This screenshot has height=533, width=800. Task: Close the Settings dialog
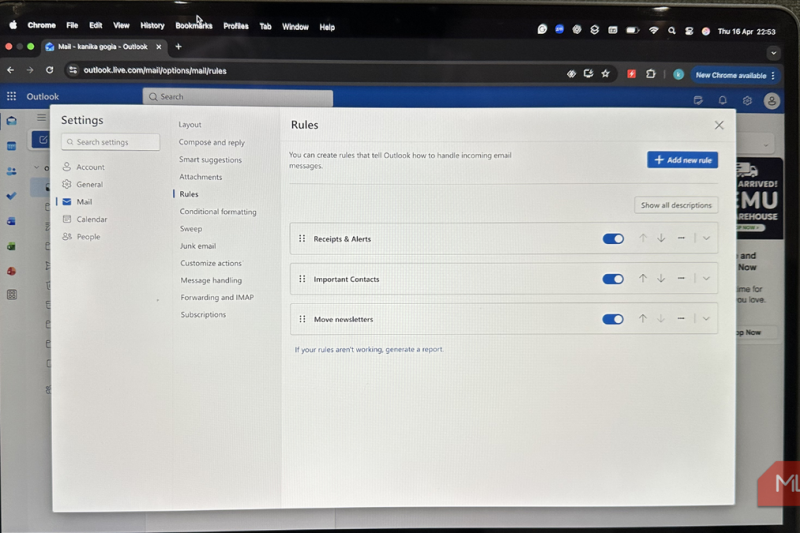point(719,125)
